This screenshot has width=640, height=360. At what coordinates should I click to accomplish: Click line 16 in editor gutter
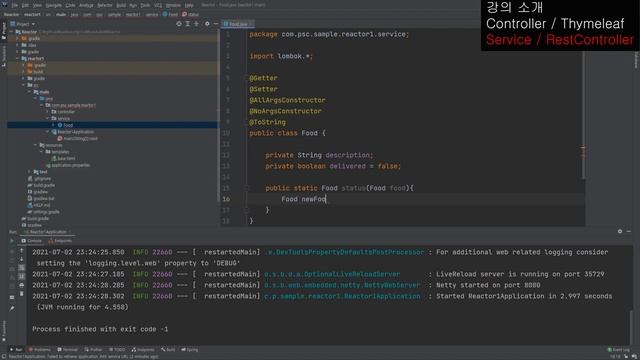click(x=226, y=199)
